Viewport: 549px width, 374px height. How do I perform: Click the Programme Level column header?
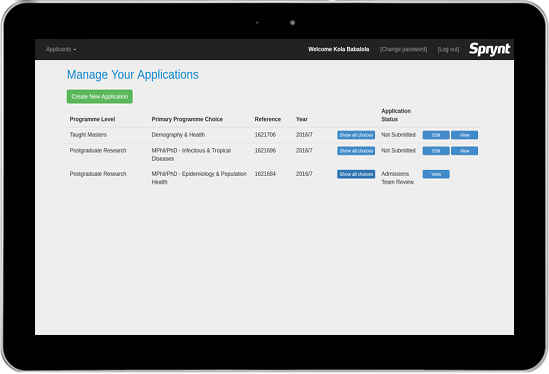tap(92, 119)
